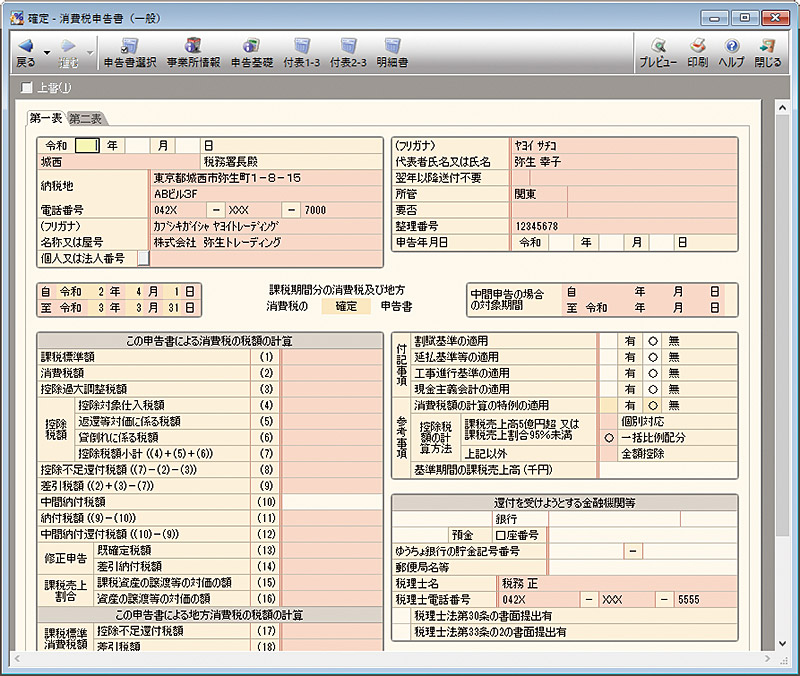
Task: Click the 中間納付税額 (10) input field
Action: pos(332,502)
